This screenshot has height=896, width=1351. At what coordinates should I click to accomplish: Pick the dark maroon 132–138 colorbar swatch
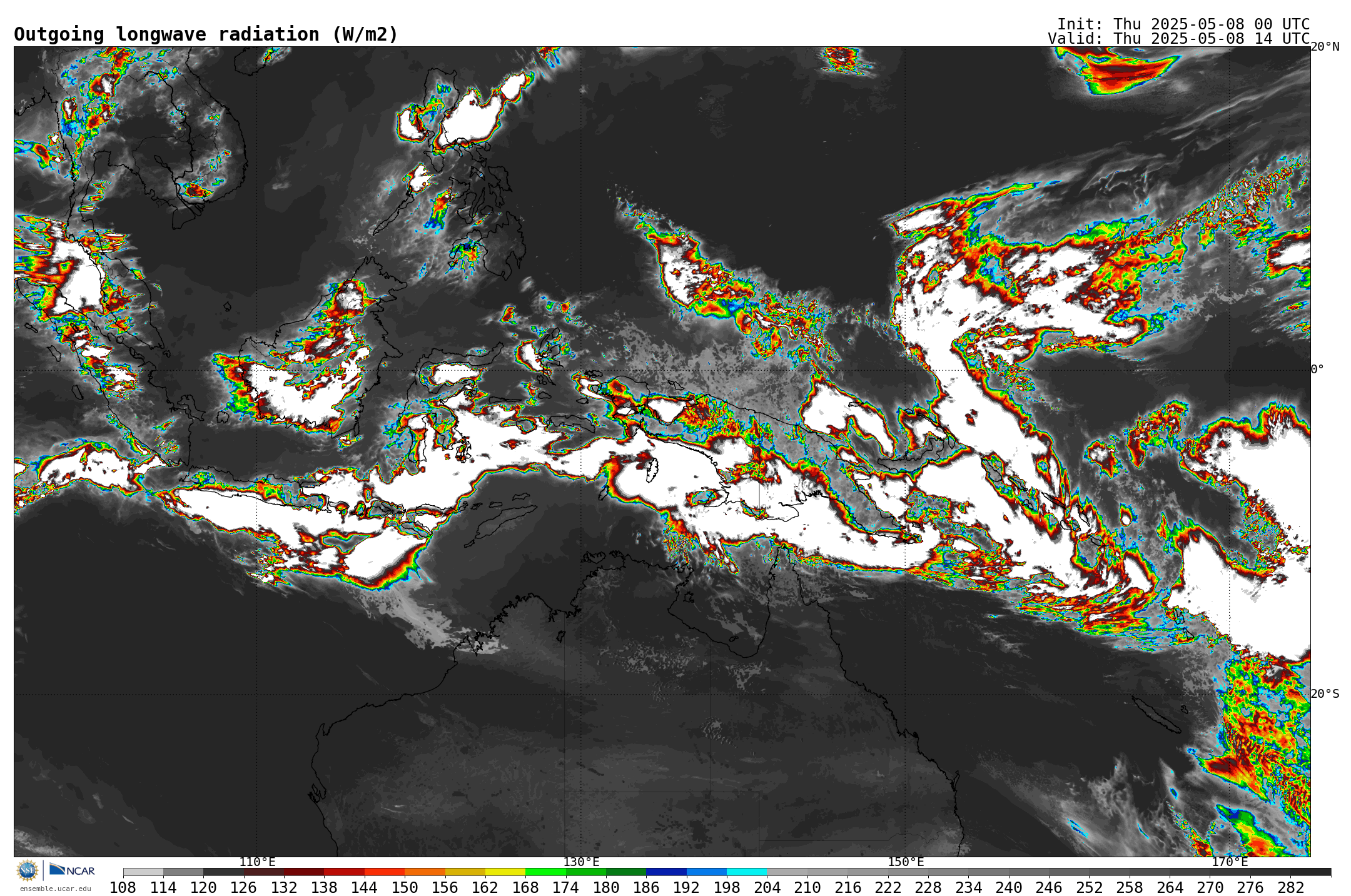click(304, 872)
